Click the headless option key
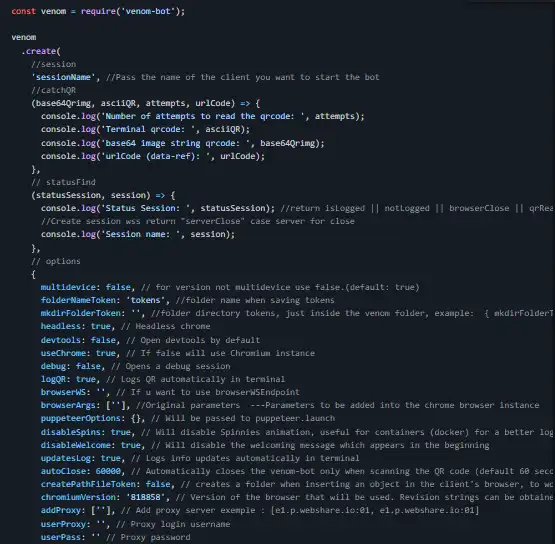This screenshot has width=555, height=544. (x=61, y=326)
